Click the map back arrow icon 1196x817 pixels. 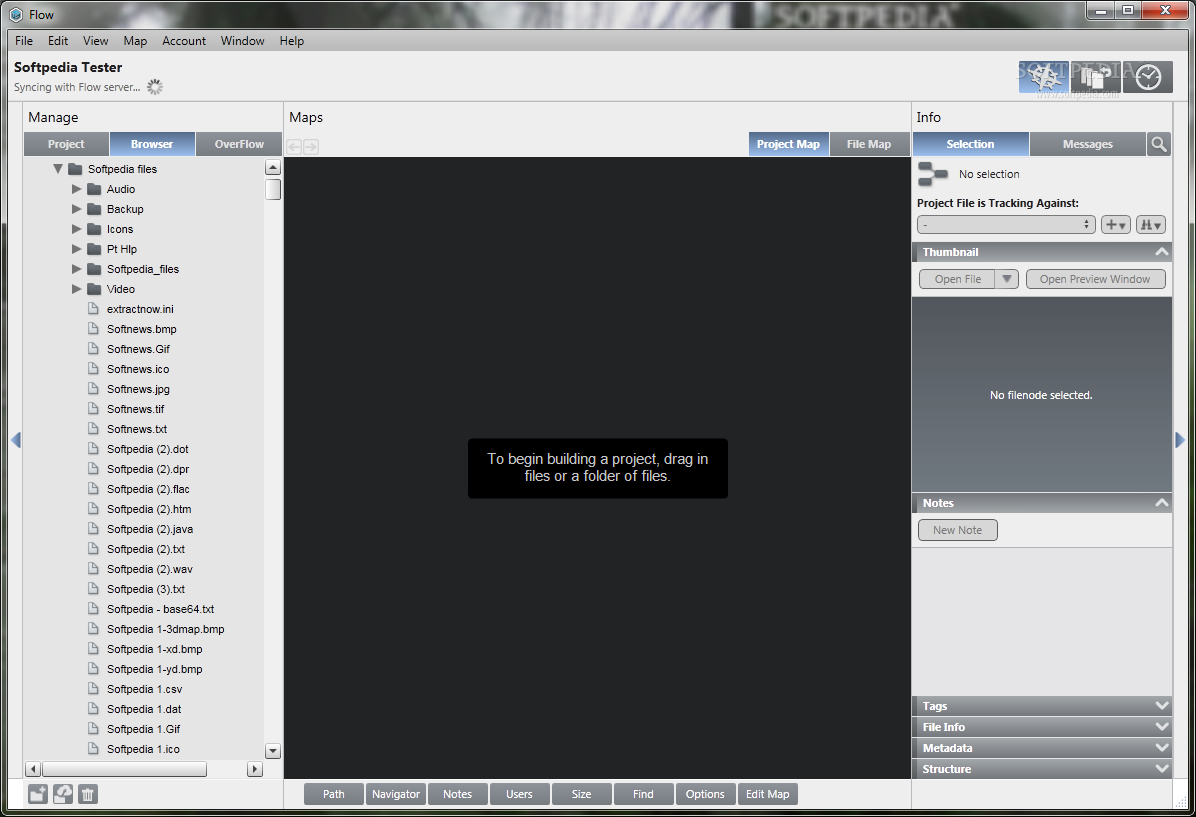point(294,146)
